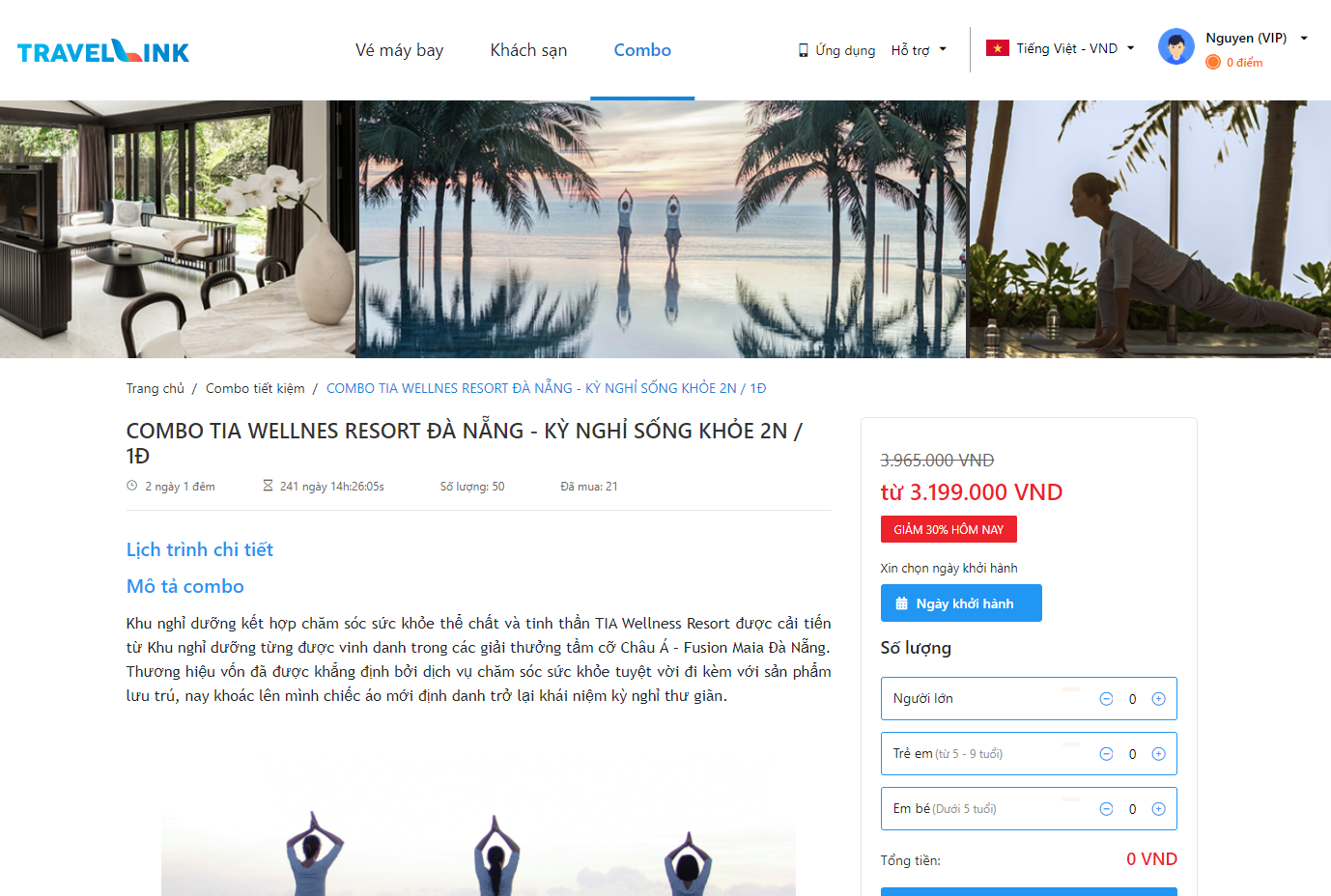The height and width of the screenshot is (896, 1331).
Task: Click the TravelLink logo
Action: coord(103,51)
